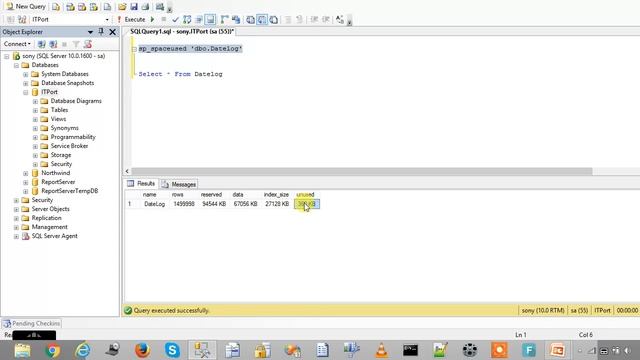Select the Synonyms folder

64,128
